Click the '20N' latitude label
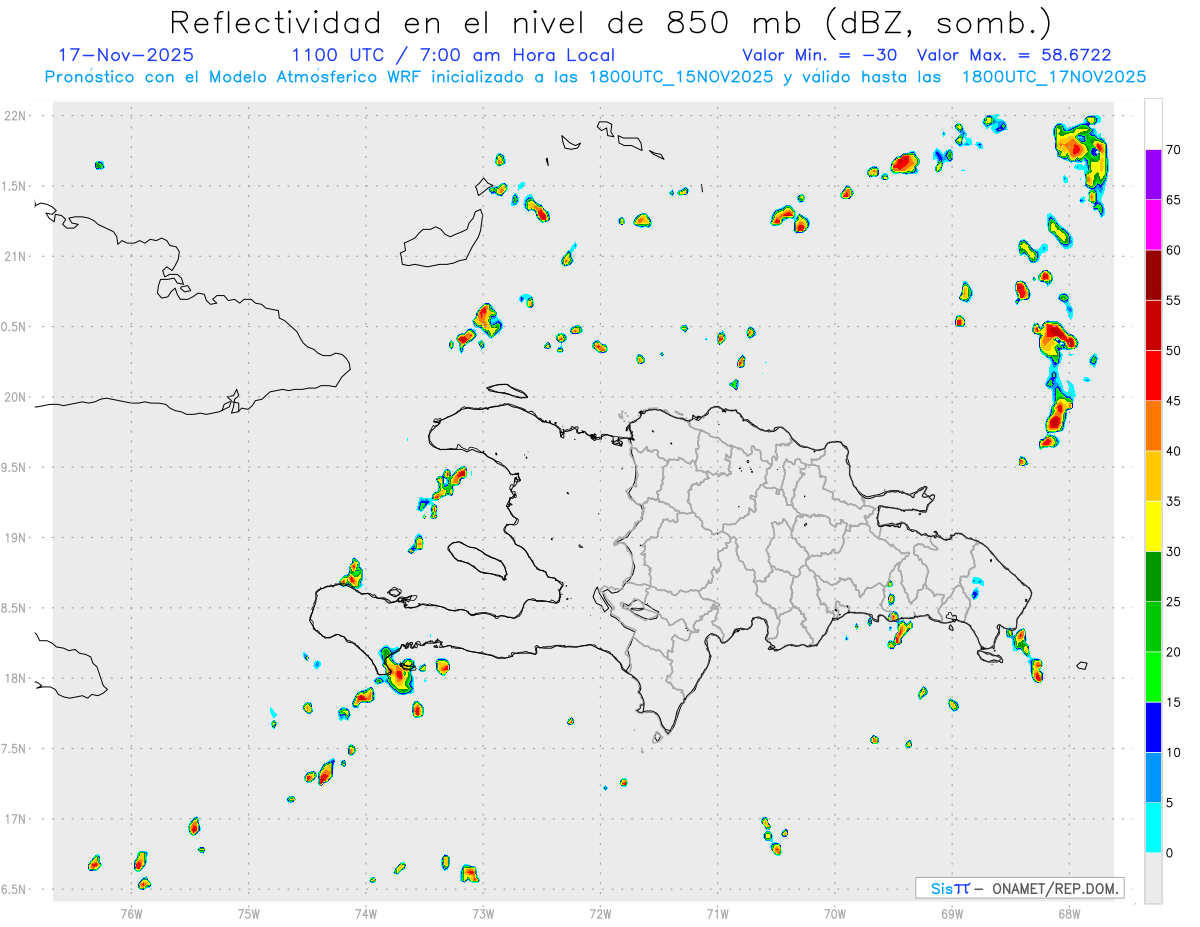 click(16, 397)
